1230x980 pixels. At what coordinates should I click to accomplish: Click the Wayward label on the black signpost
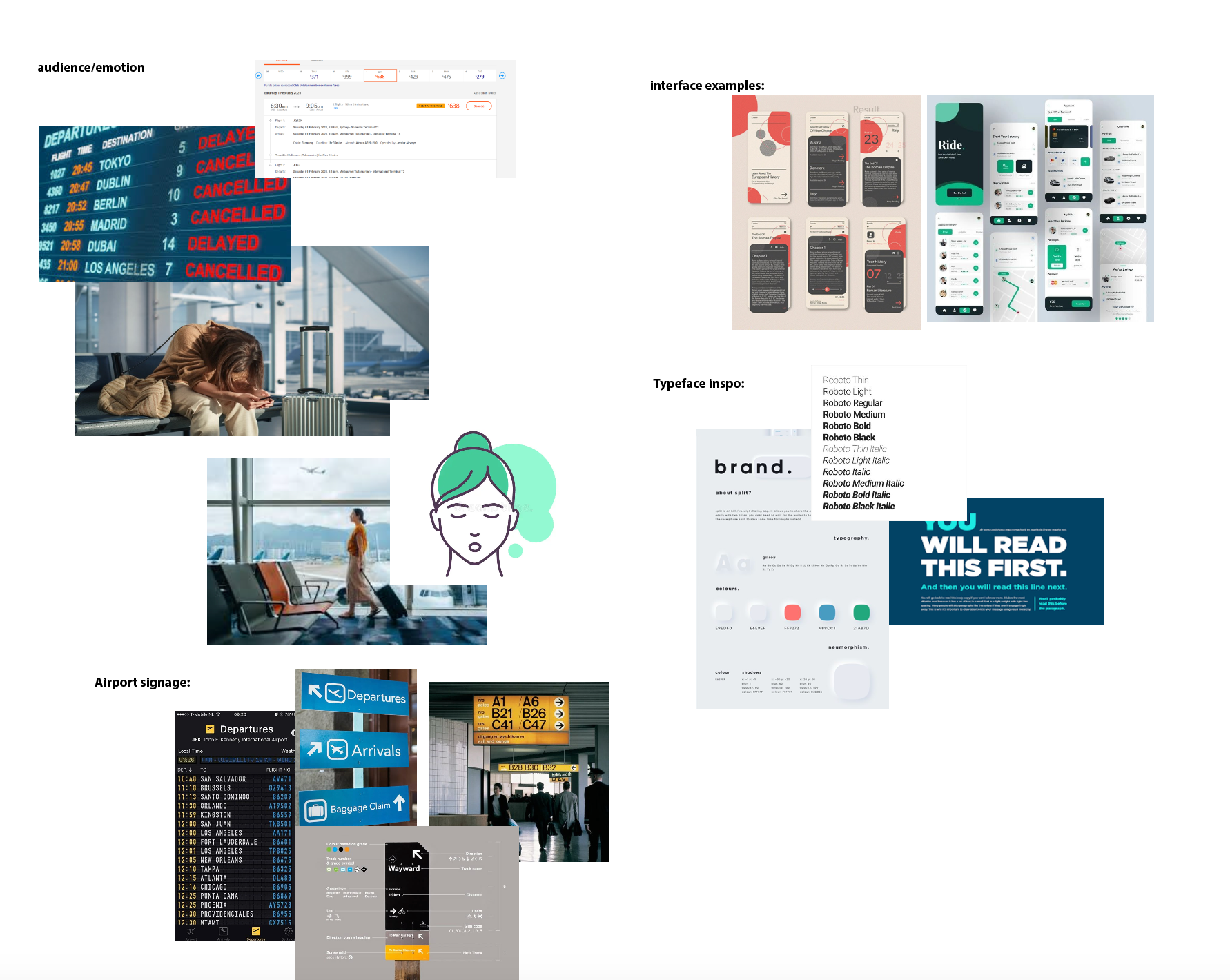(404, 868)
